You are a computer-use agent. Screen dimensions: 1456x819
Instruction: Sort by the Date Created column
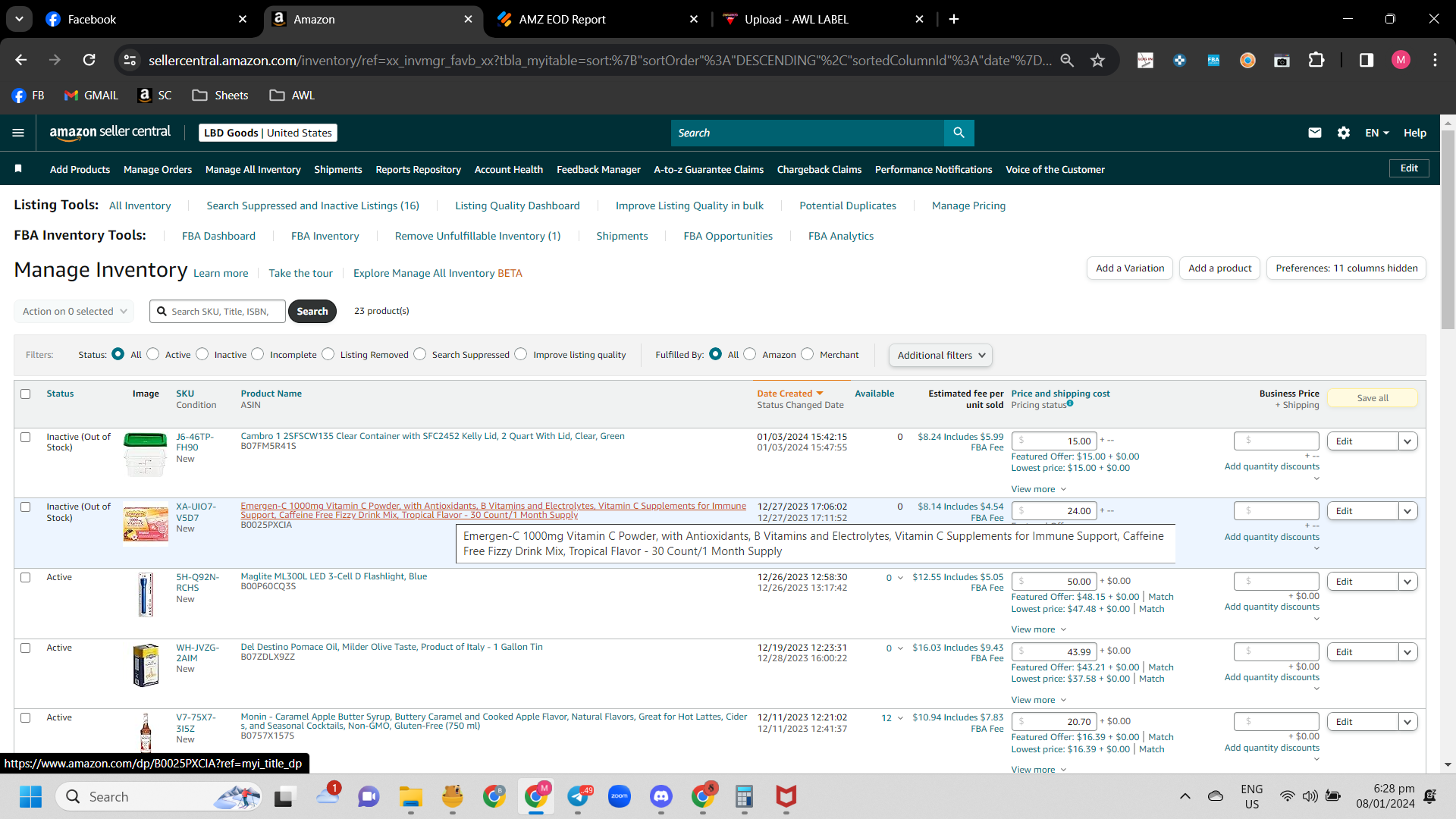789,393
